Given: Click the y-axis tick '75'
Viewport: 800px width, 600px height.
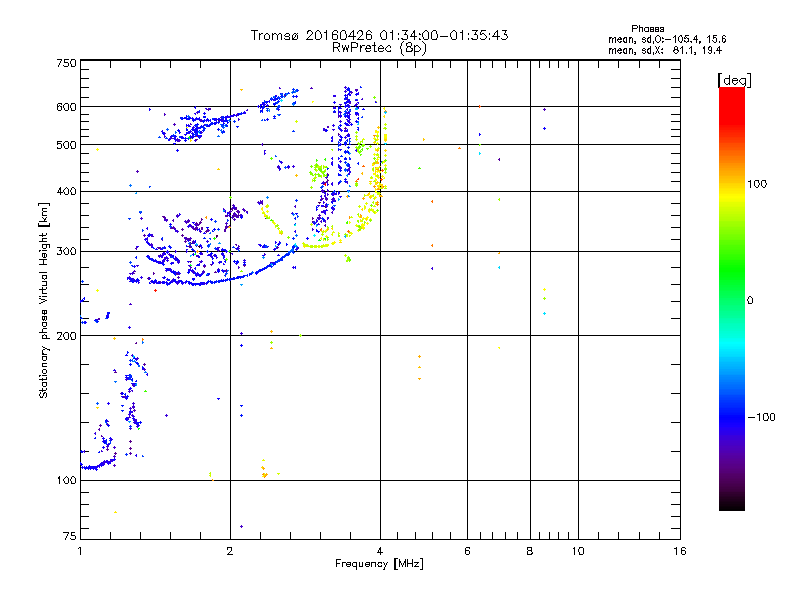Looking at the screenshot, I should [x=70, y=536].
